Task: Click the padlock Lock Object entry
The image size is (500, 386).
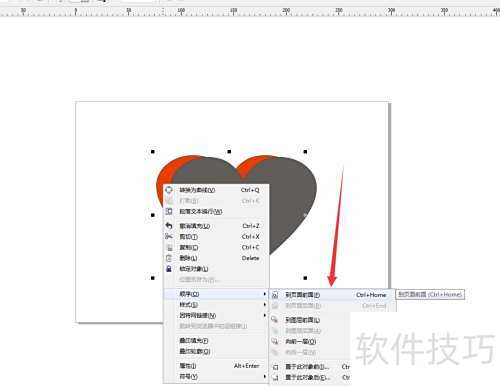Action: tap(216, 269)
